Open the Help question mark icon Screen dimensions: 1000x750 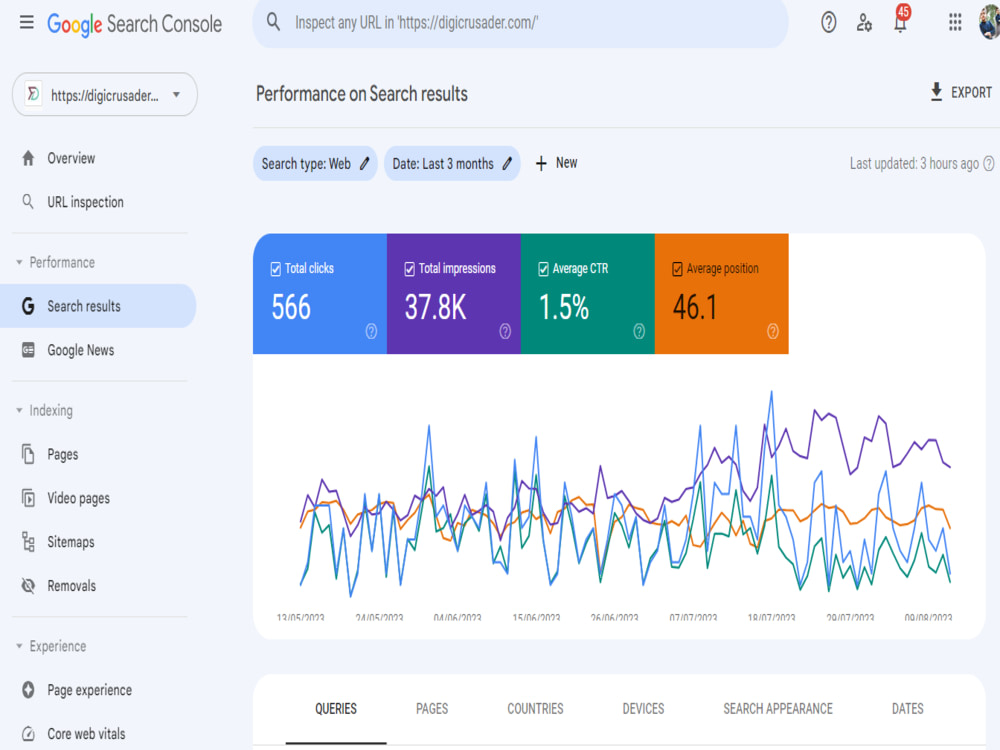point(828,22)
